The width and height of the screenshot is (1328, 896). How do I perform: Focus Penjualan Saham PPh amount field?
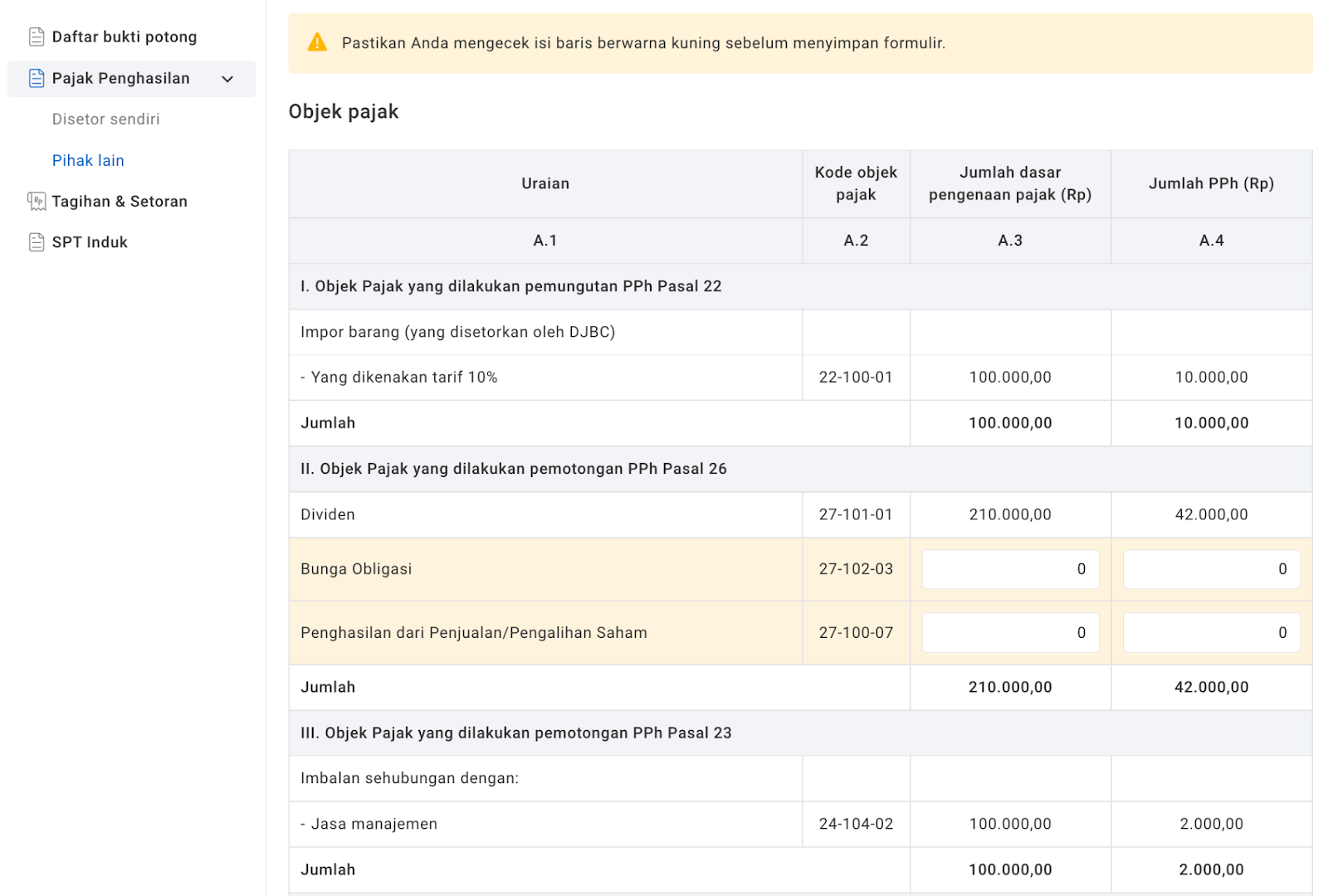coord(1211,633)
